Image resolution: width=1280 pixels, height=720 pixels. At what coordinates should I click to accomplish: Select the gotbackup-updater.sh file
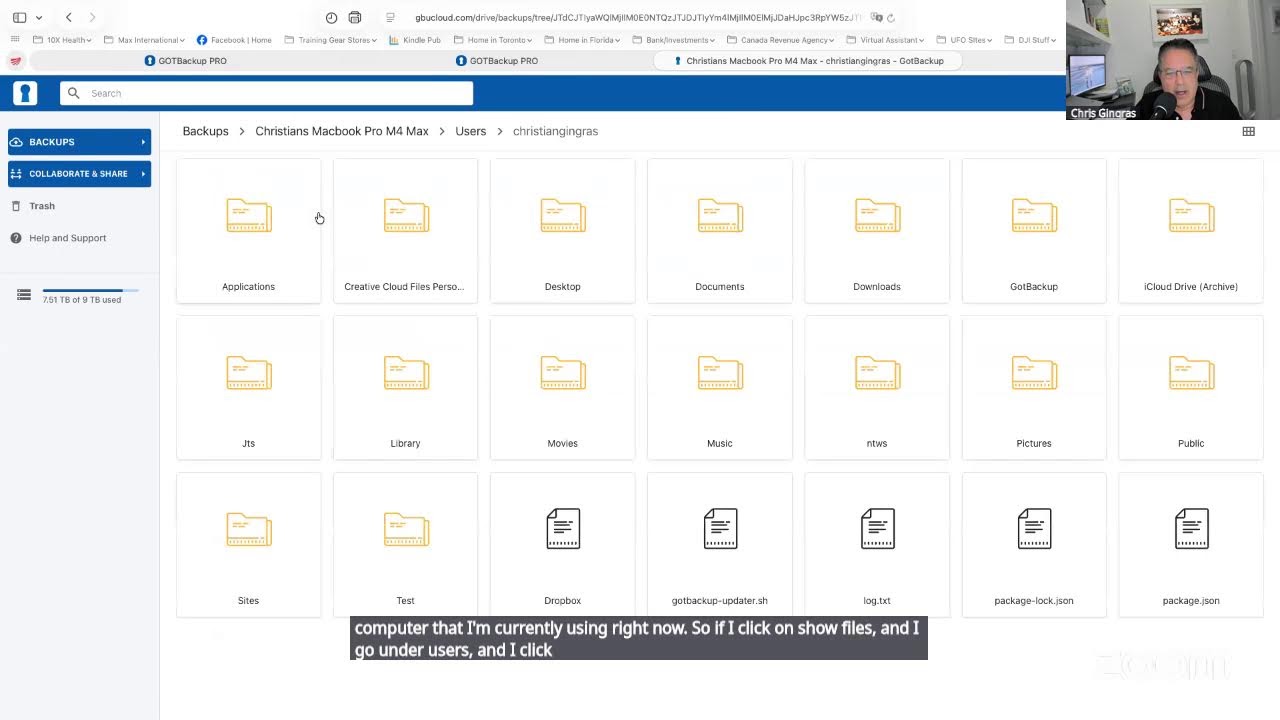pos(719,545)
